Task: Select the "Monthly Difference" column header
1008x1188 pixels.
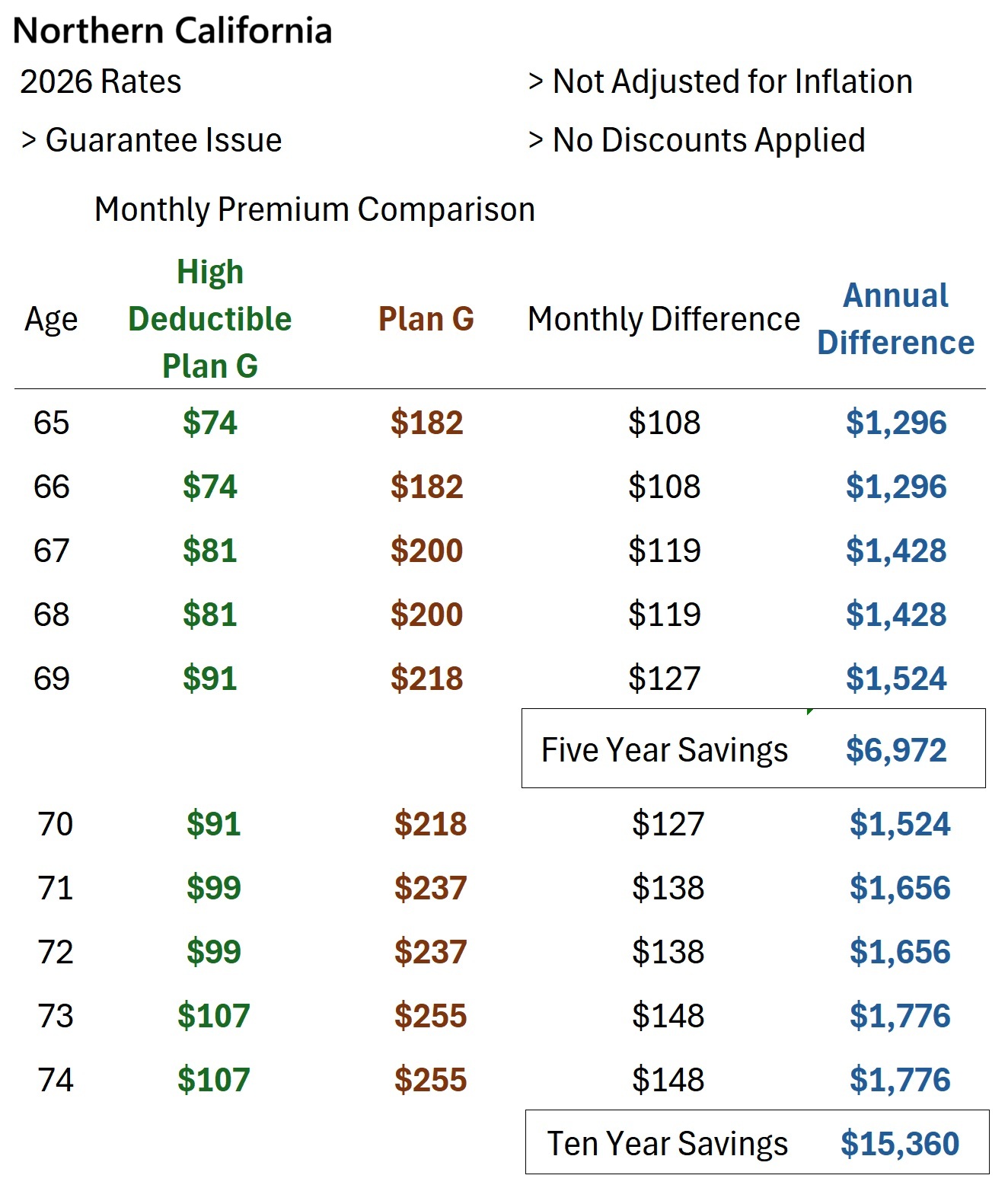Action: click(x=663, y=319)
